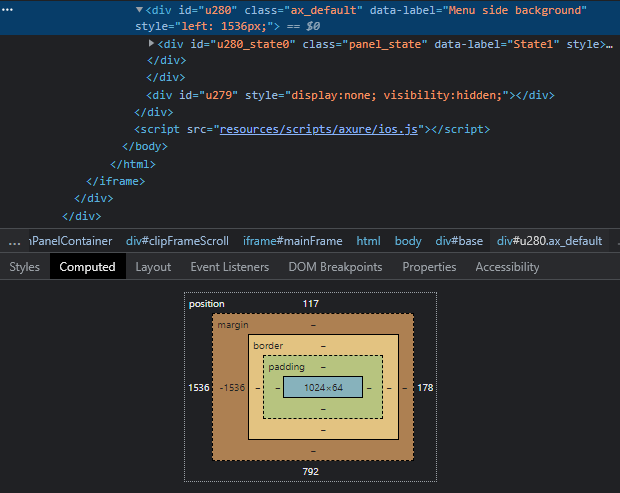Click the position right value 178

click(425, 388)
